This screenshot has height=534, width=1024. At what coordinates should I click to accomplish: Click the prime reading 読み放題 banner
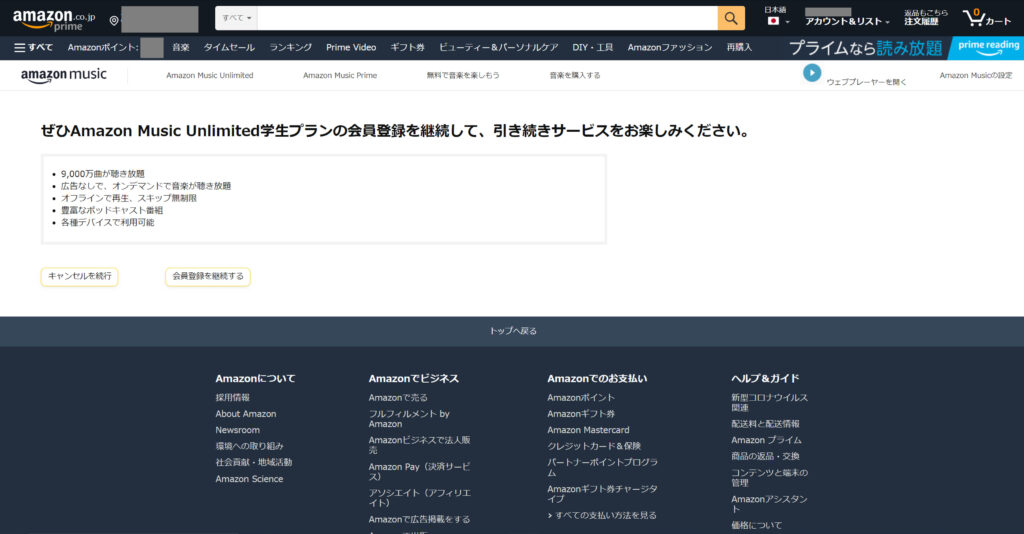point(904,48)
